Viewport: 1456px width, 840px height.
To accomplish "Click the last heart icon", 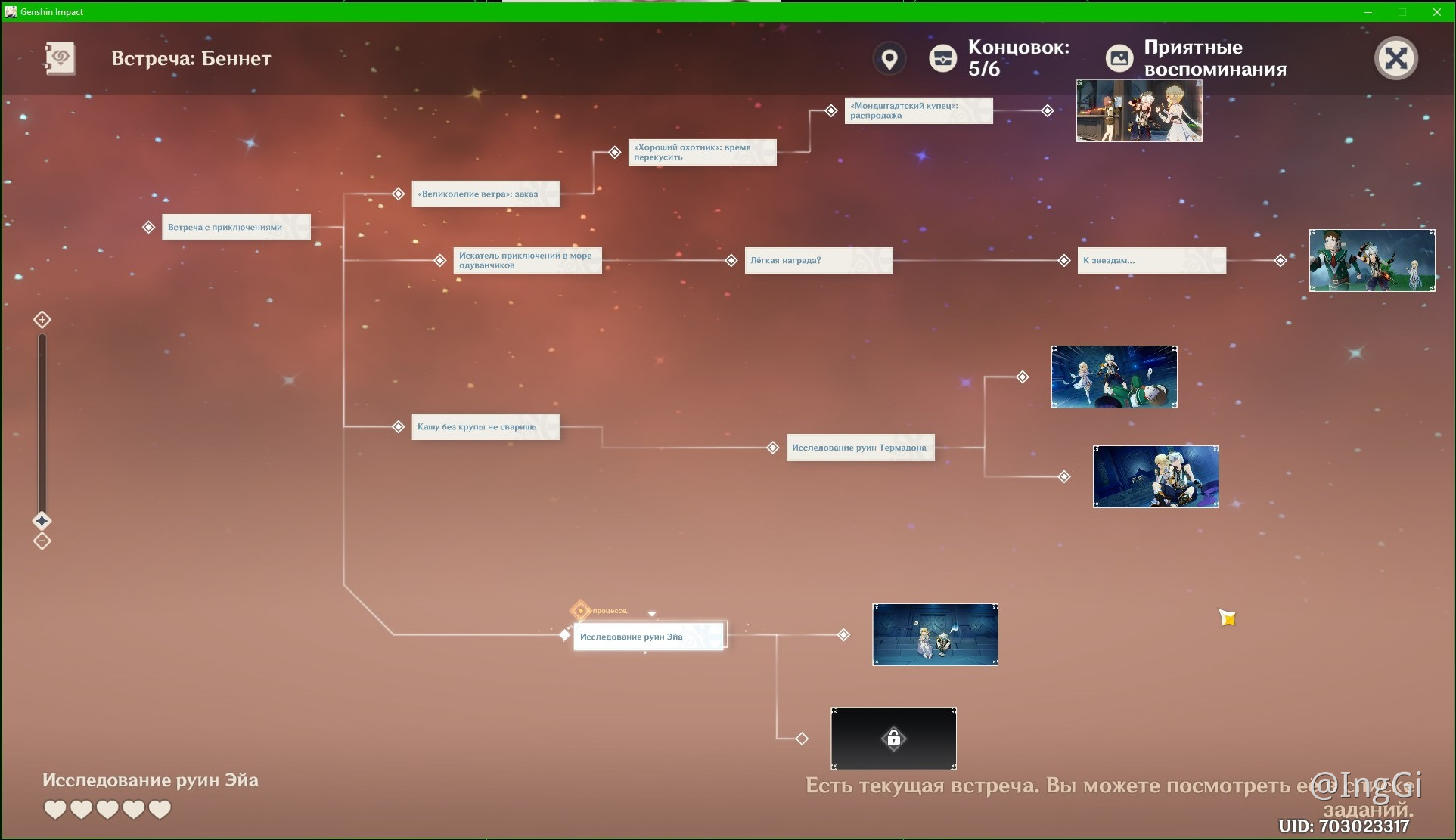I will coord(160,810).
